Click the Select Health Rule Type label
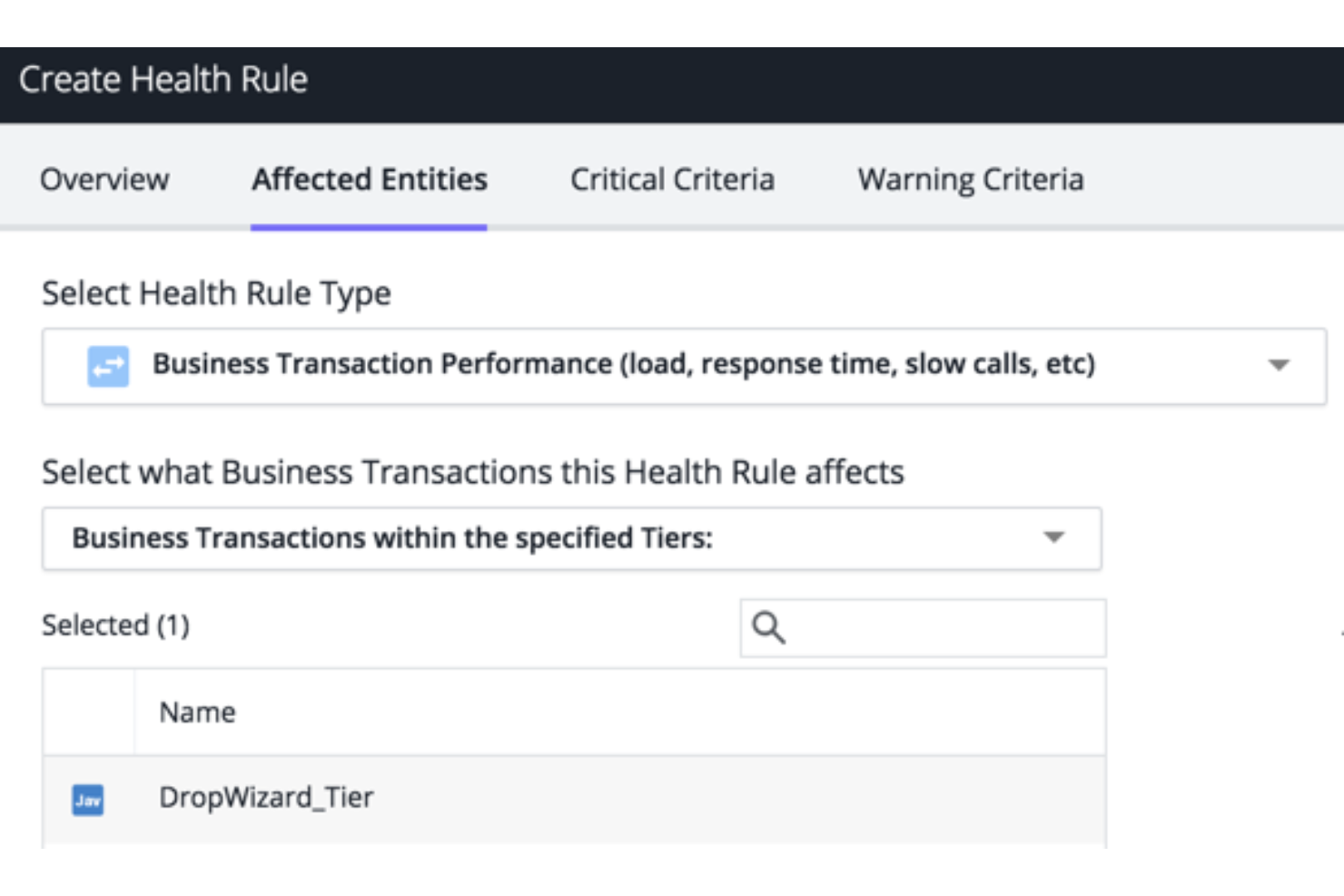Screen dimensions: 1344x896 [216, 293]
